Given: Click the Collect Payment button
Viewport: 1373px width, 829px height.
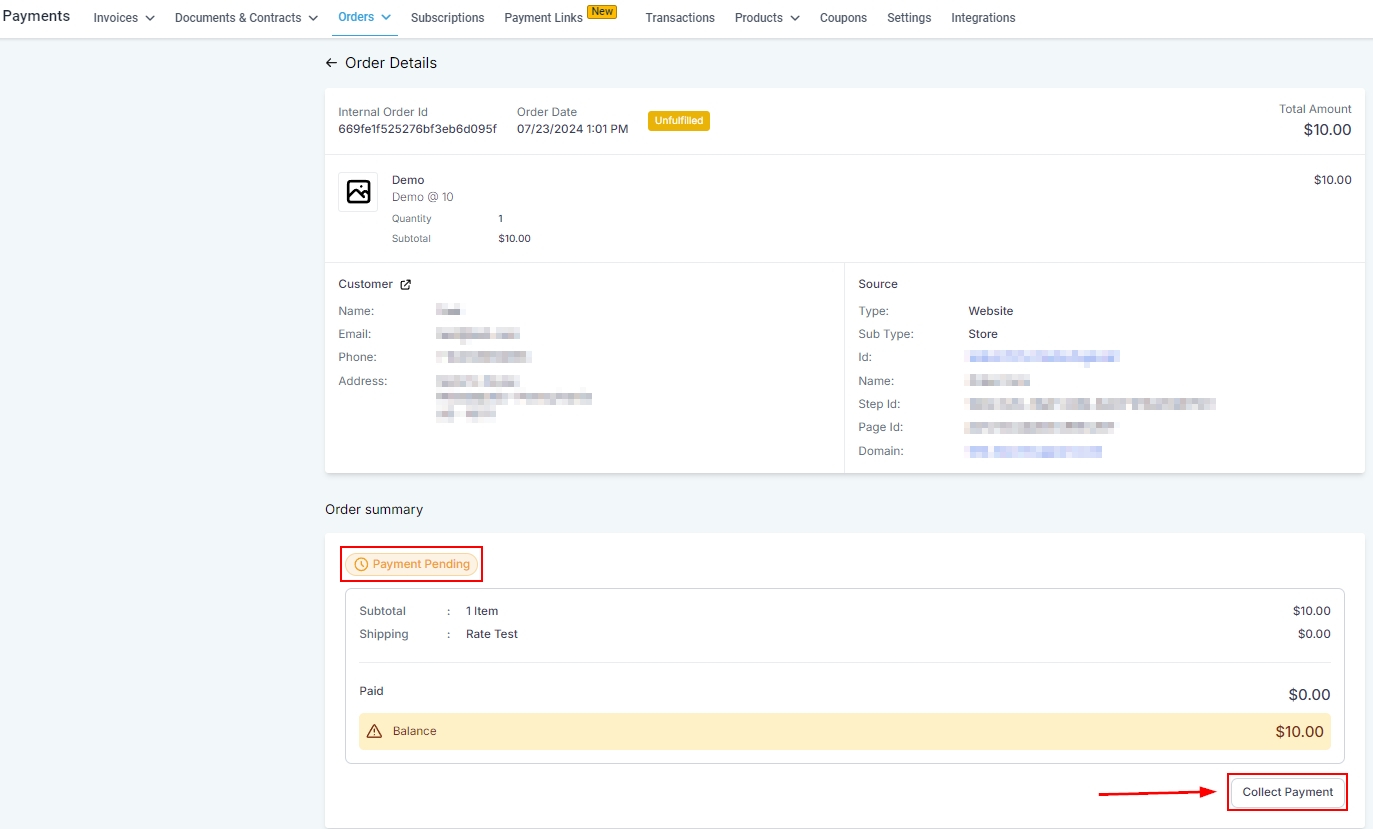Looking at the screenshot, I should tap(1287, 792).
